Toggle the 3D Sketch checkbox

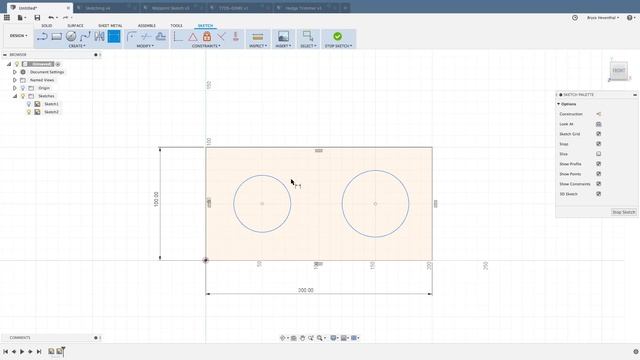coord(598,194)
